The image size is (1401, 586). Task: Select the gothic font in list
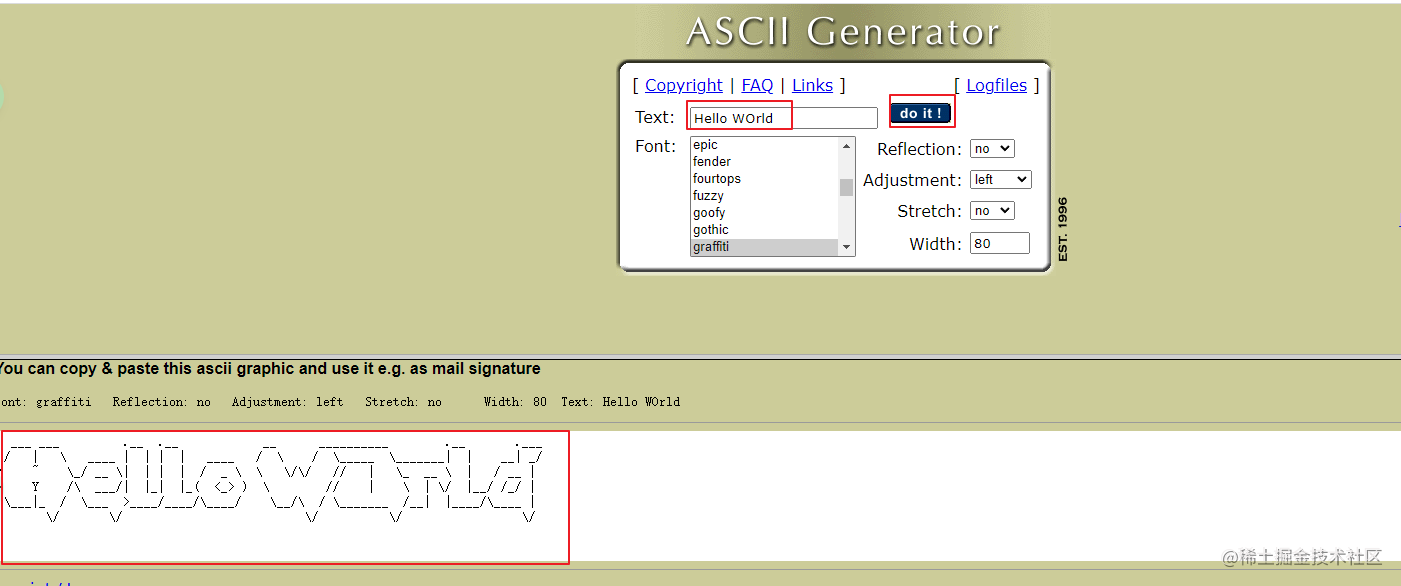pos(765,230)
